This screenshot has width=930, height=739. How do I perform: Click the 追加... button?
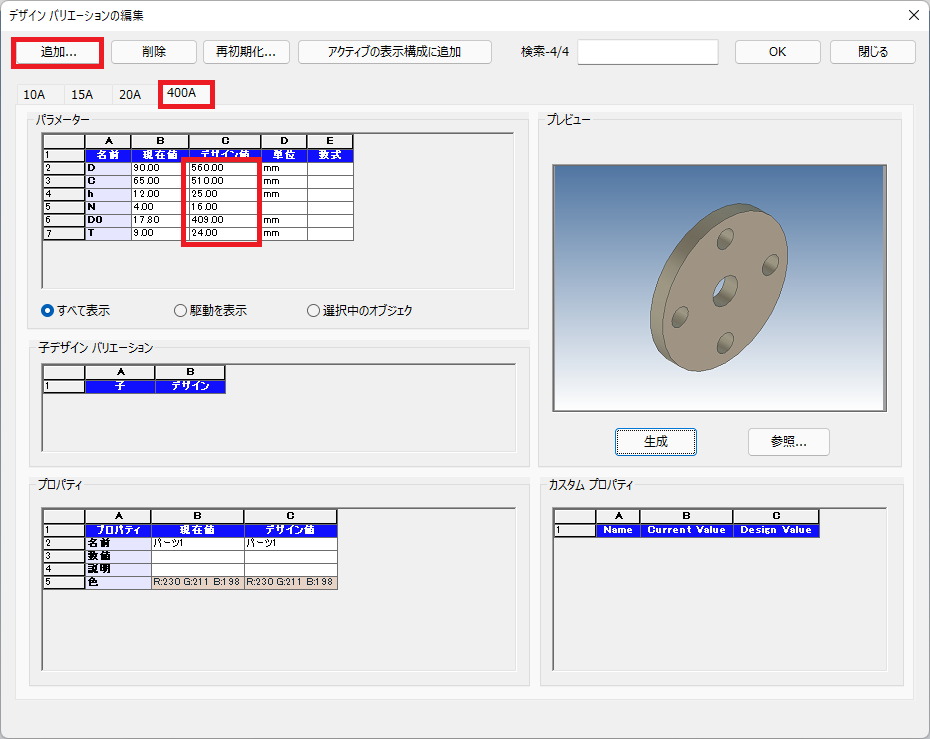pos(58,51)
